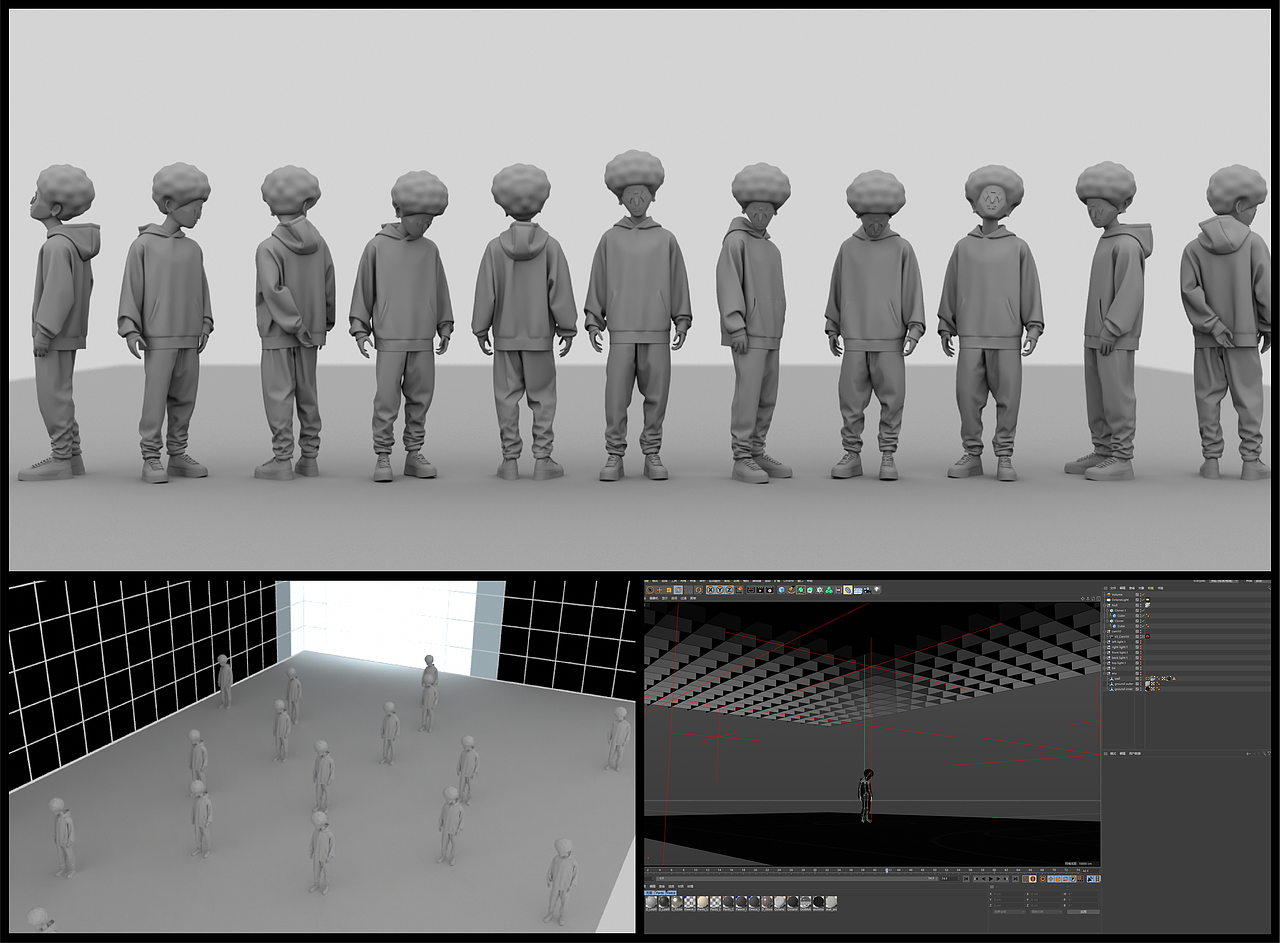Select the Pen spline tool icon
Viewport: 1280px width, 943px height.
793,590
